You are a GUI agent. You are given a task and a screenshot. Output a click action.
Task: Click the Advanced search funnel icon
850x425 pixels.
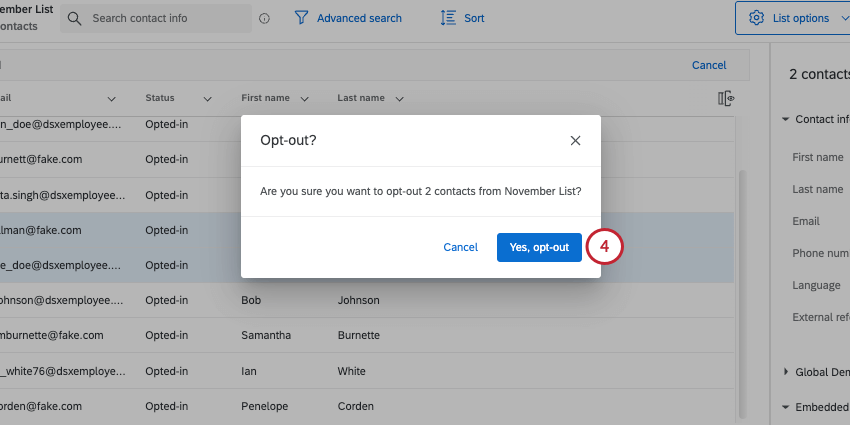click(x=301, y=18)
